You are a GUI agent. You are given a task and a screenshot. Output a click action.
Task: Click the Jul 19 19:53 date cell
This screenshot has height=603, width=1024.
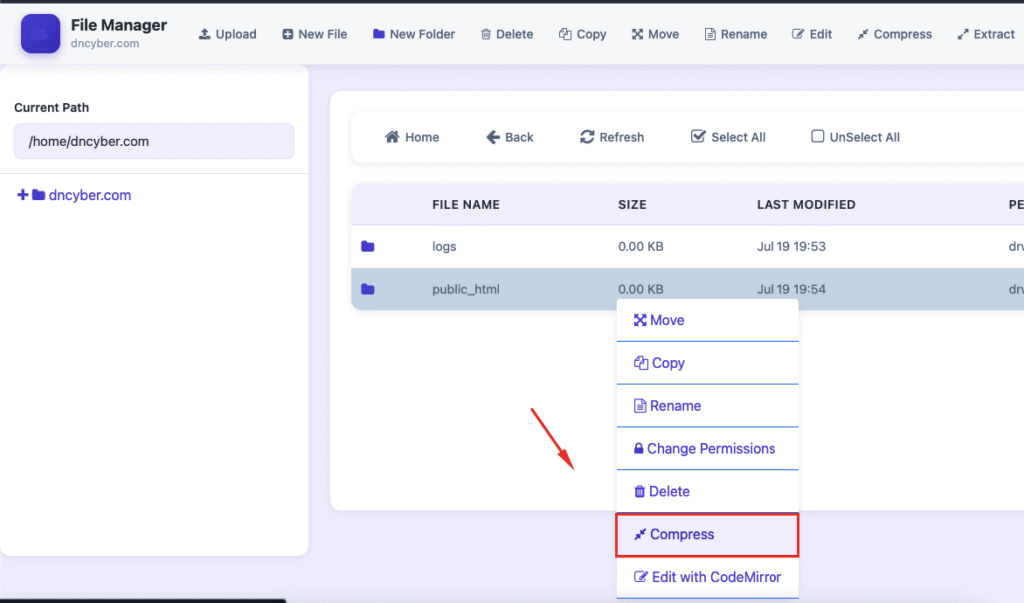[791, 246]
